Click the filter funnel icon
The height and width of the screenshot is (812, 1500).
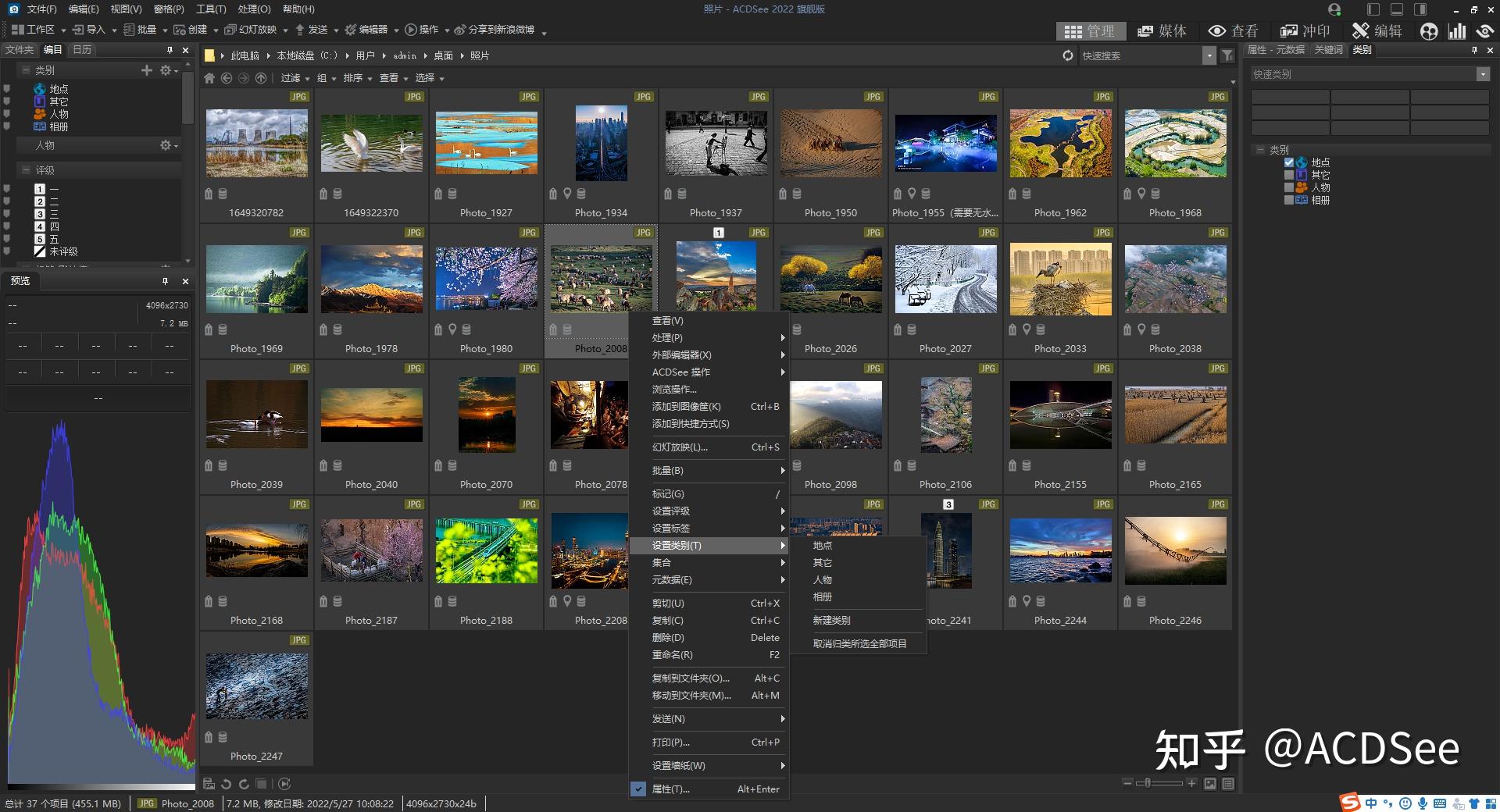pyautogui.click(x=1227, y=55)
